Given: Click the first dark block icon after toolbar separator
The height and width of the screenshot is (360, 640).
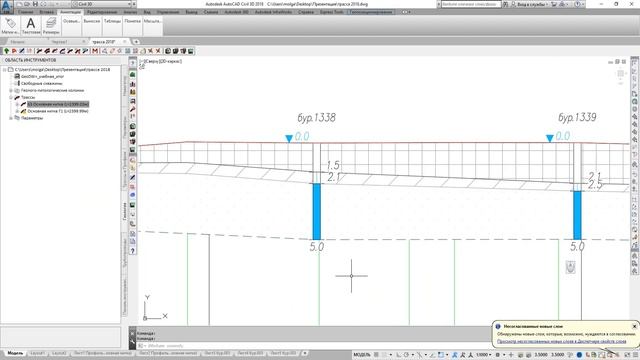Looking at the screenshot, I should (x=167, y=51).
